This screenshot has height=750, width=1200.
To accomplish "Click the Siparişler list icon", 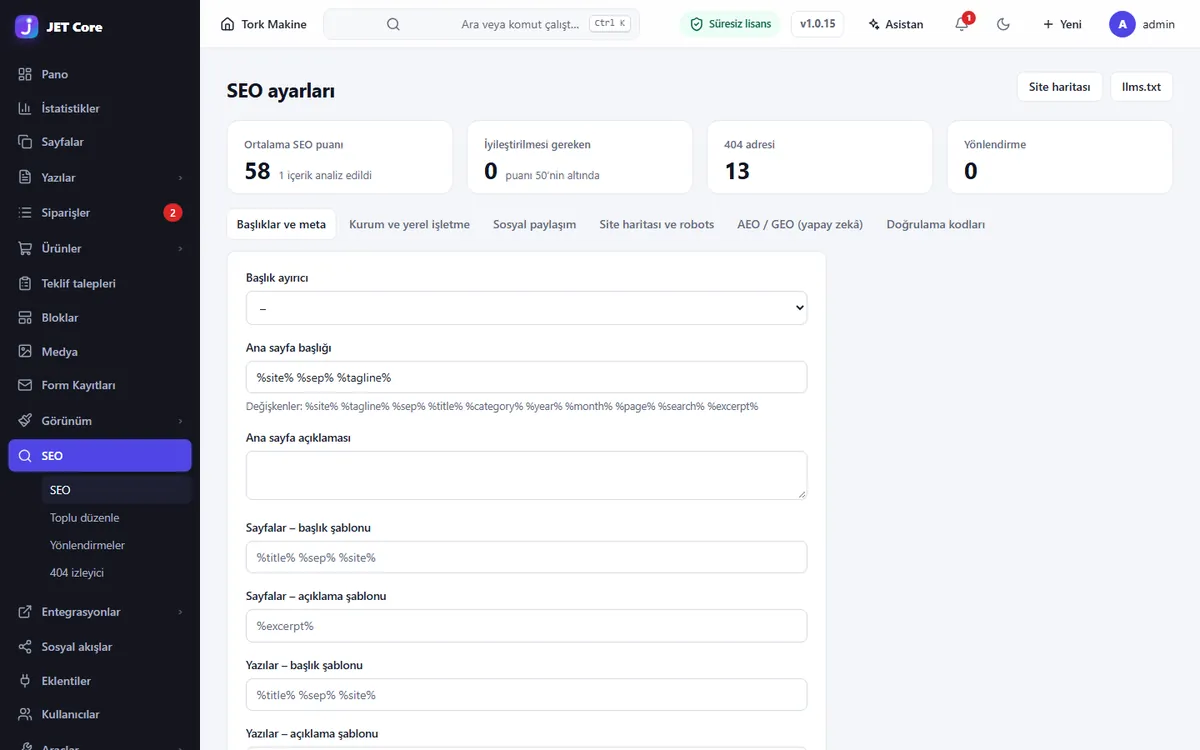I will (25, 212).
